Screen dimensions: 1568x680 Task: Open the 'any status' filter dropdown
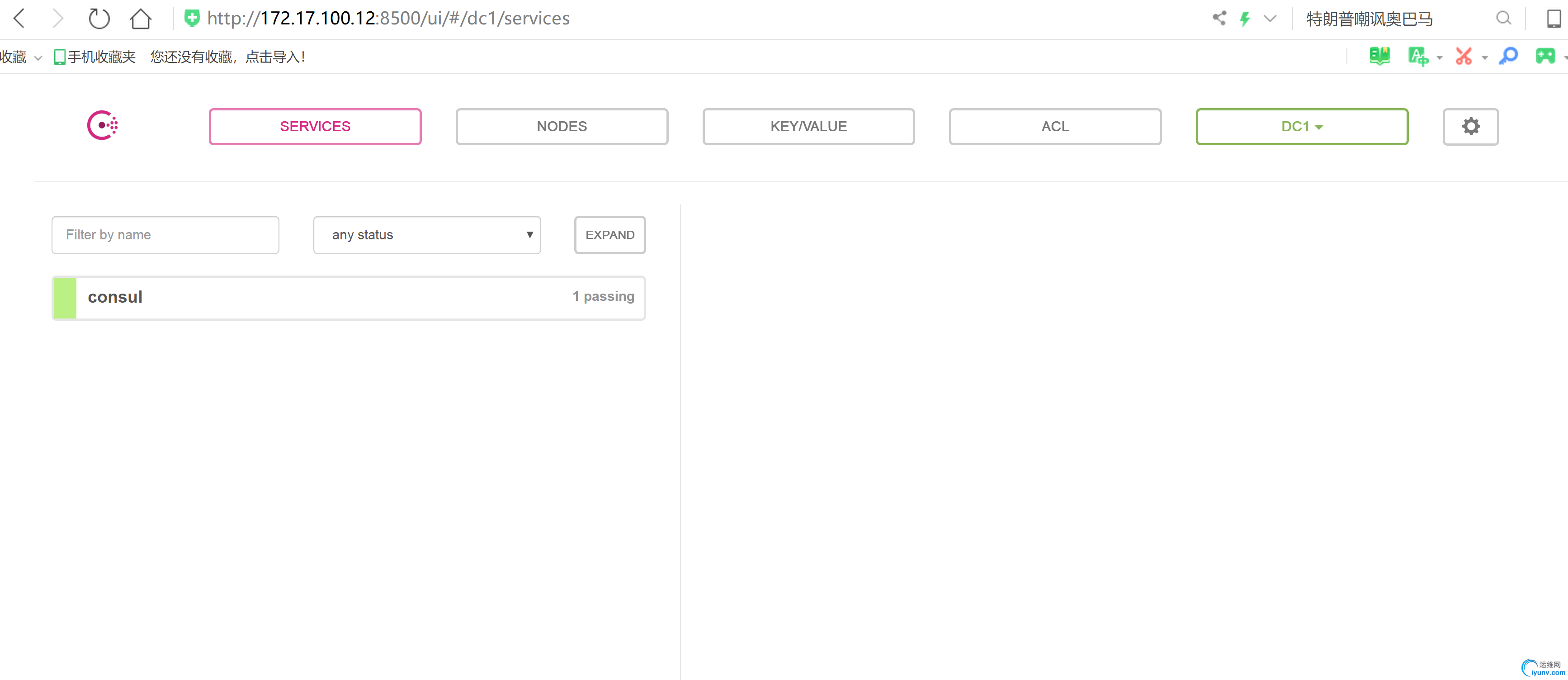coord(427,235)
